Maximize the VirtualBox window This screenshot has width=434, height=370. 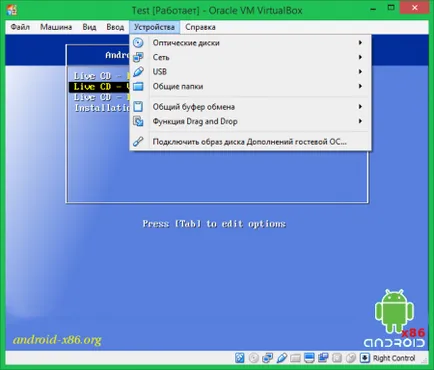click(391, 8)
